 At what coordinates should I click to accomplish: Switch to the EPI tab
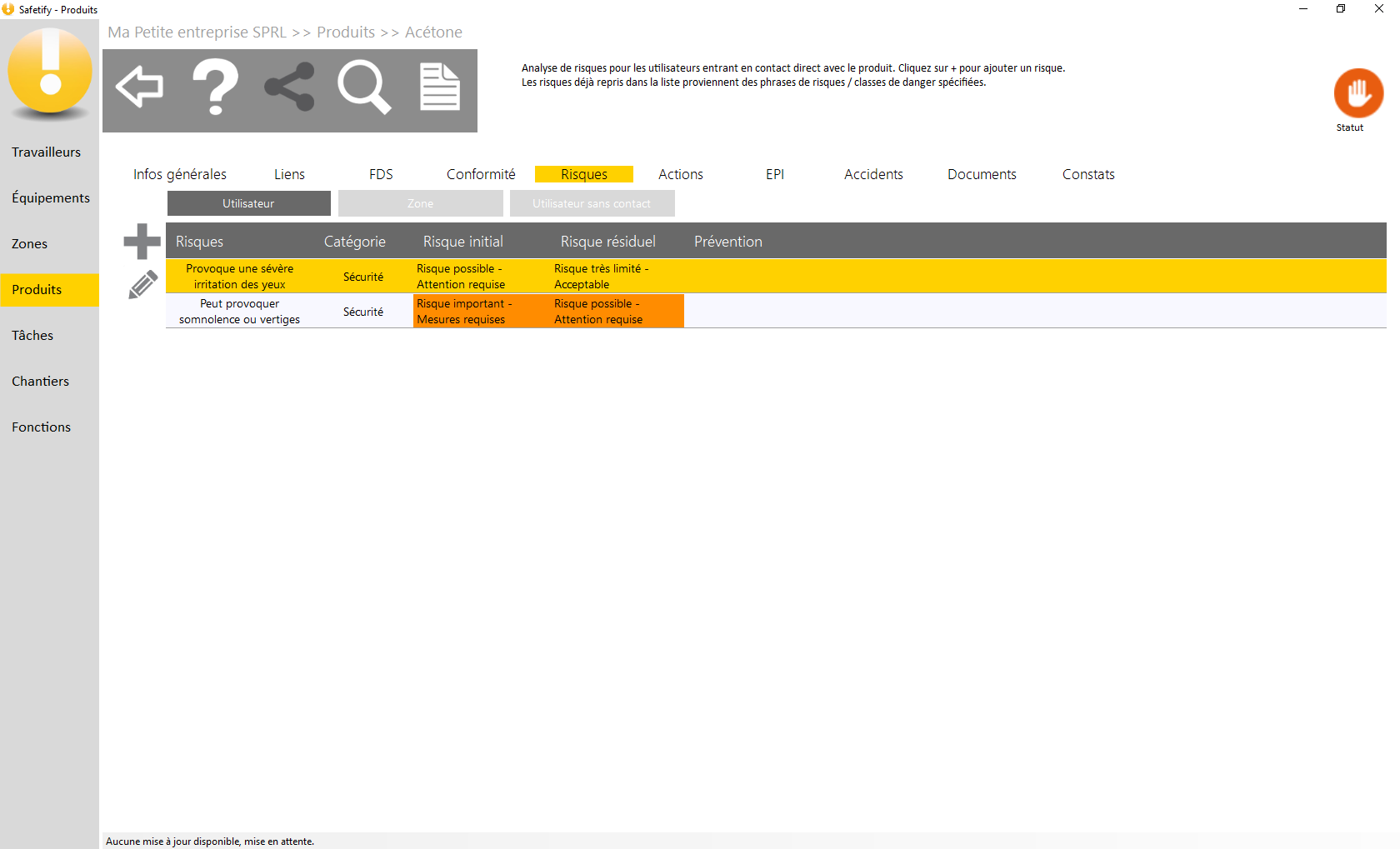(x=774, y=174)
